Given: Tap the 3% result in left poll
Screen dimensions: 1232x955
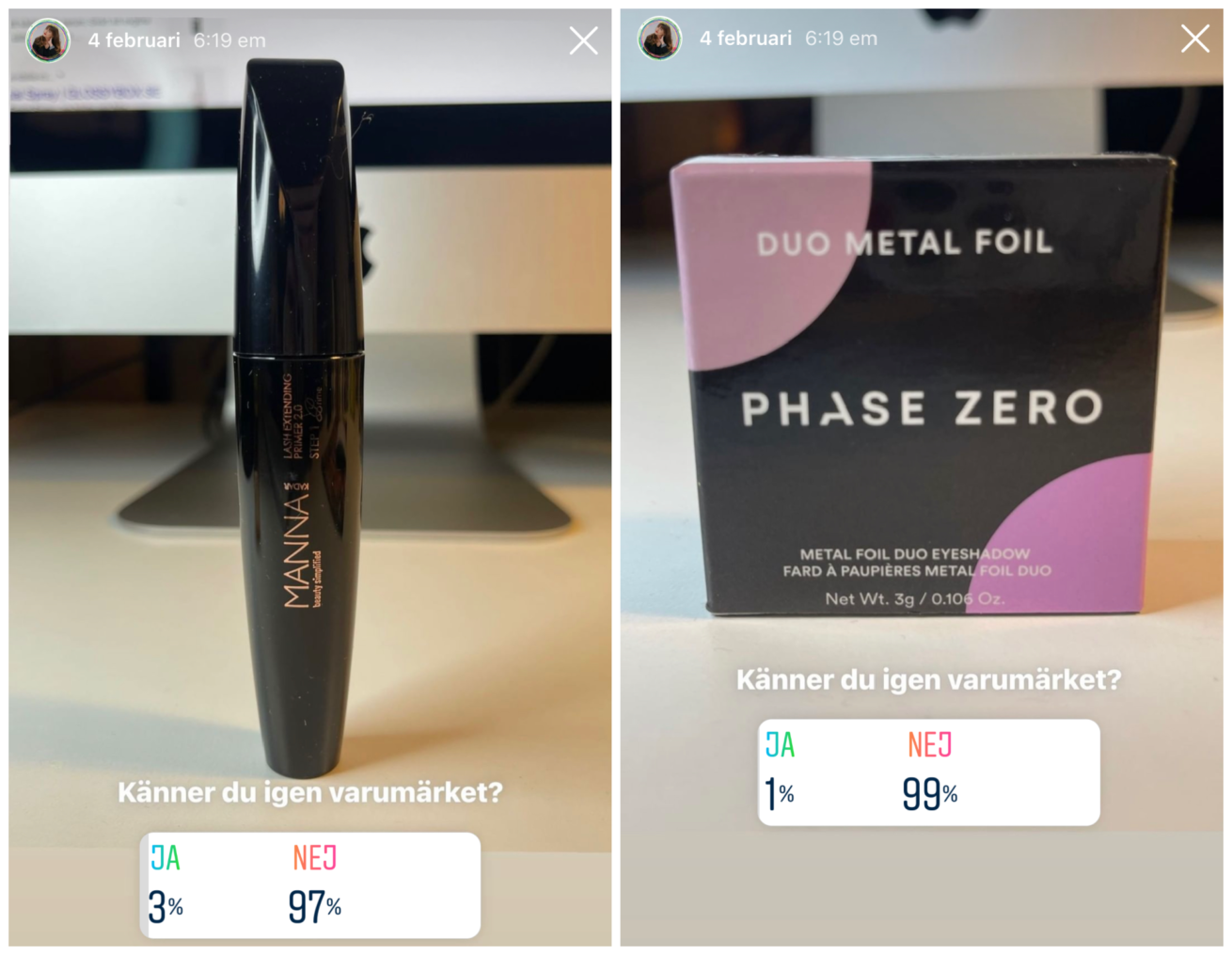Looking at the screenshot, I should 166,907.
